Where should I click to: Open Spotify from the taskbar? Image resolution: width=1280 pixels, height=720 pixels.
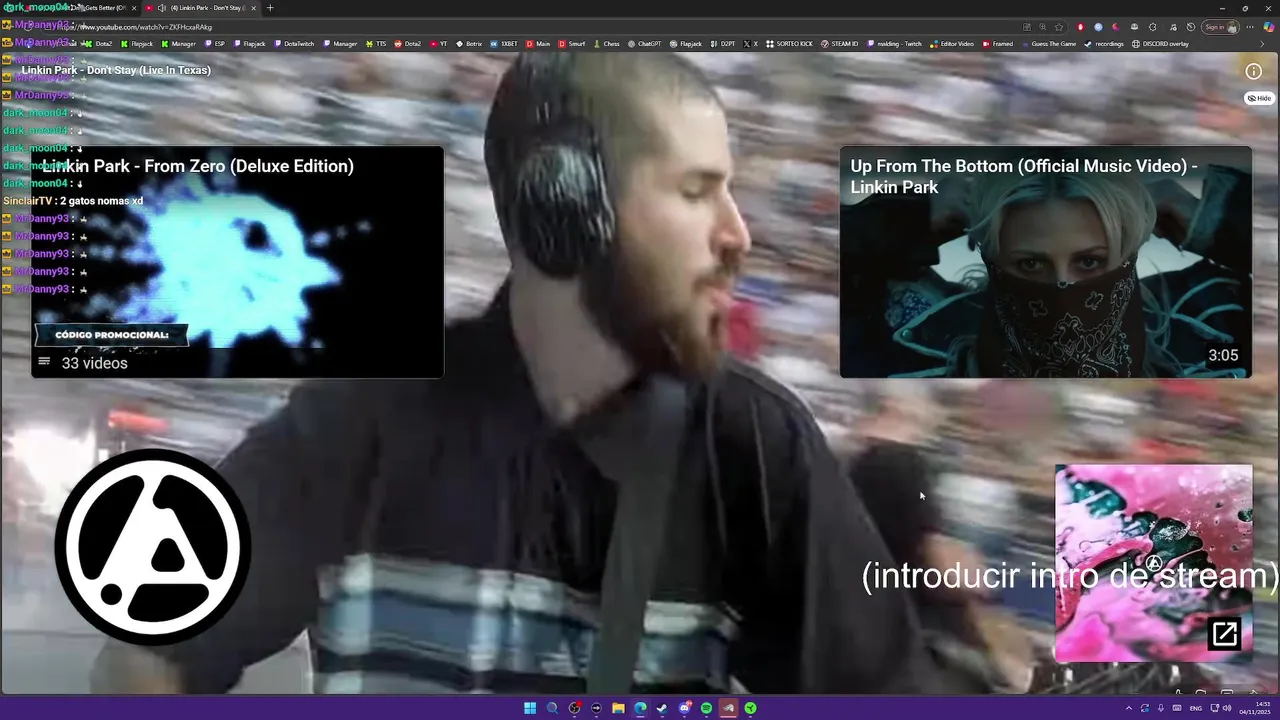(x=706, y=708)
